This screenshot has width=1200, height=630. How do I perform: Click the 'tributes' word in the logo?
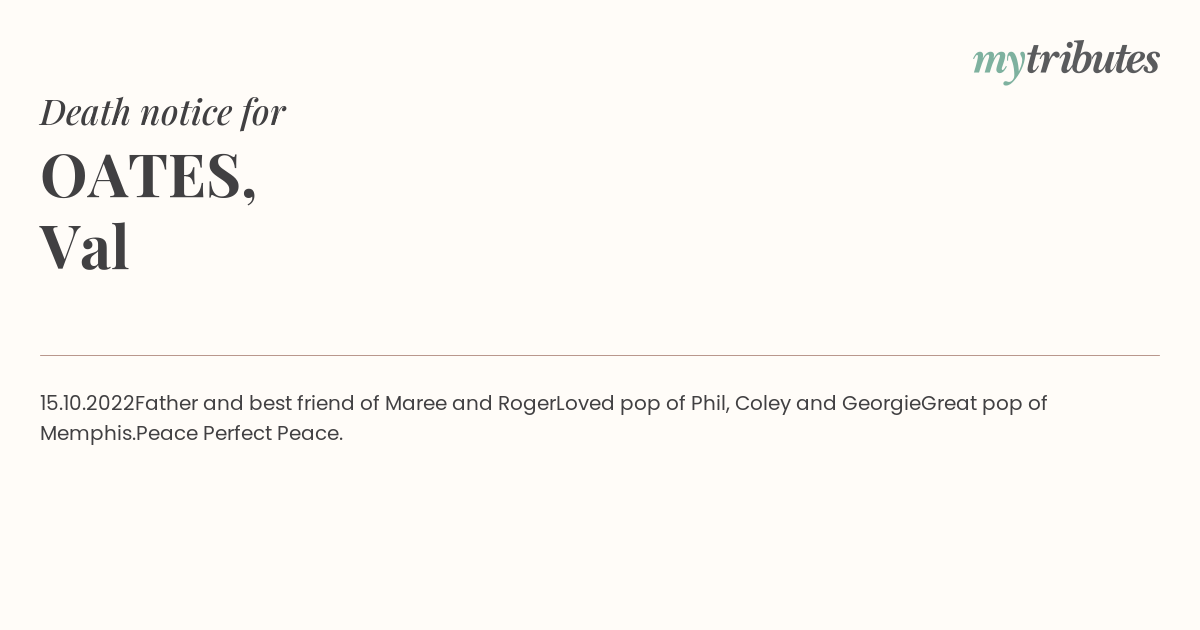click(1093, 58)
